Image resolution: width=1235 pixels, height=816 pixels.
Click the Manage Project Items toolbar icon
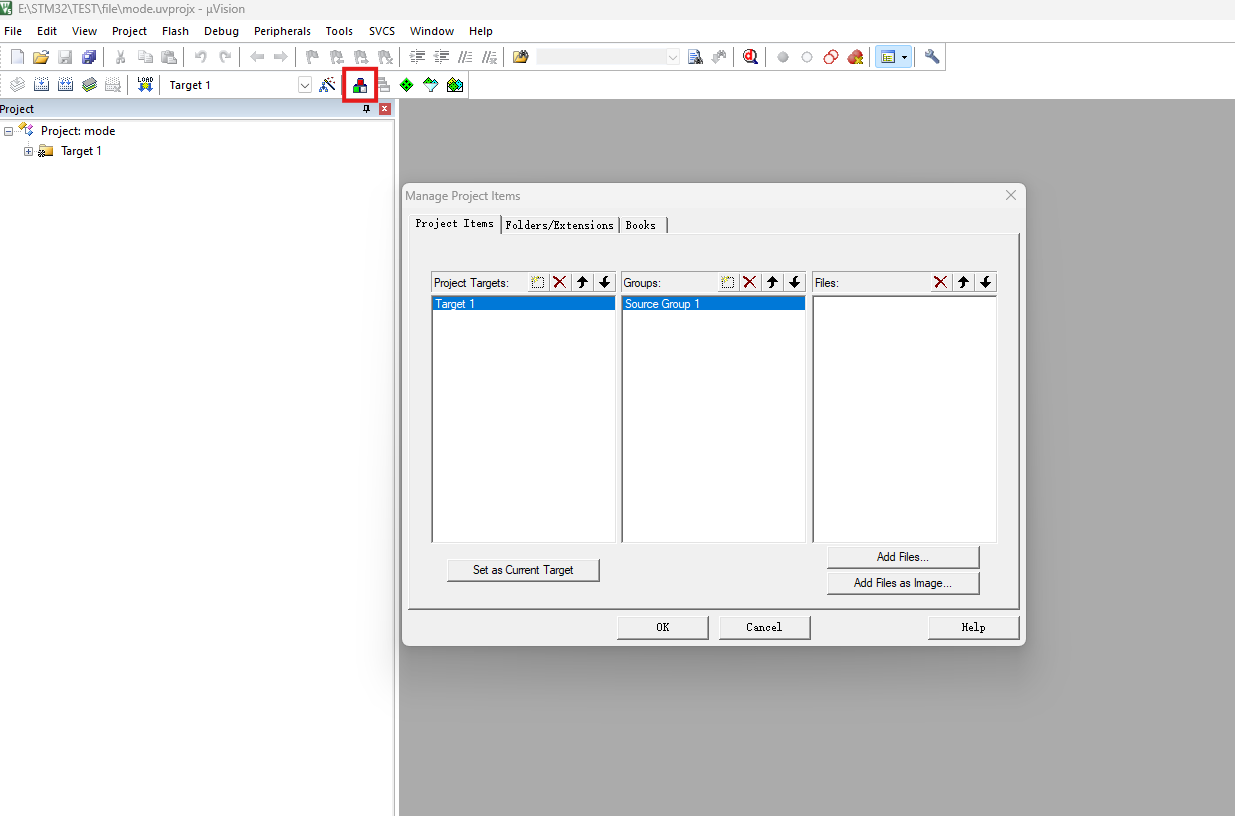359,85
